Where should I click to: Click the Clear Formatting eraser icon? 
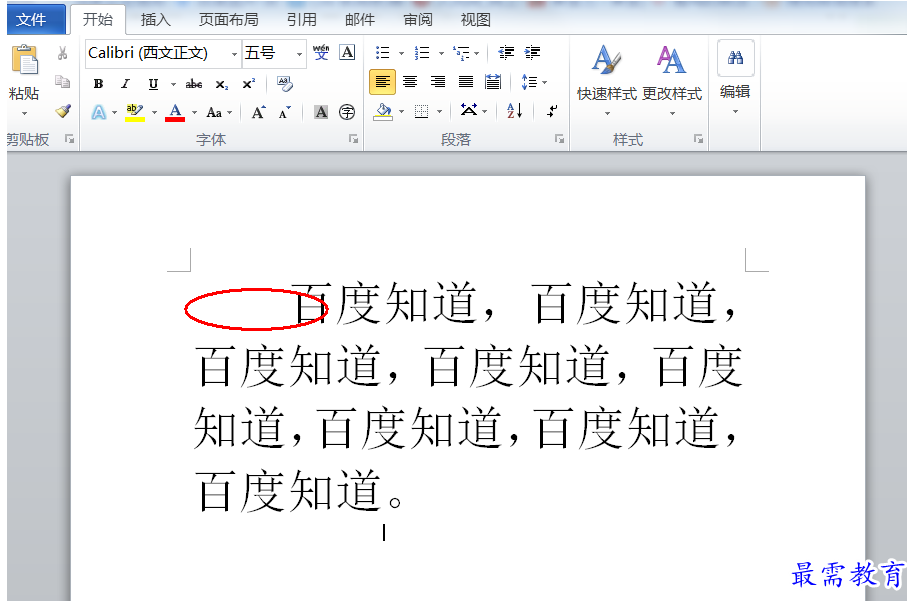coord(285,84)
